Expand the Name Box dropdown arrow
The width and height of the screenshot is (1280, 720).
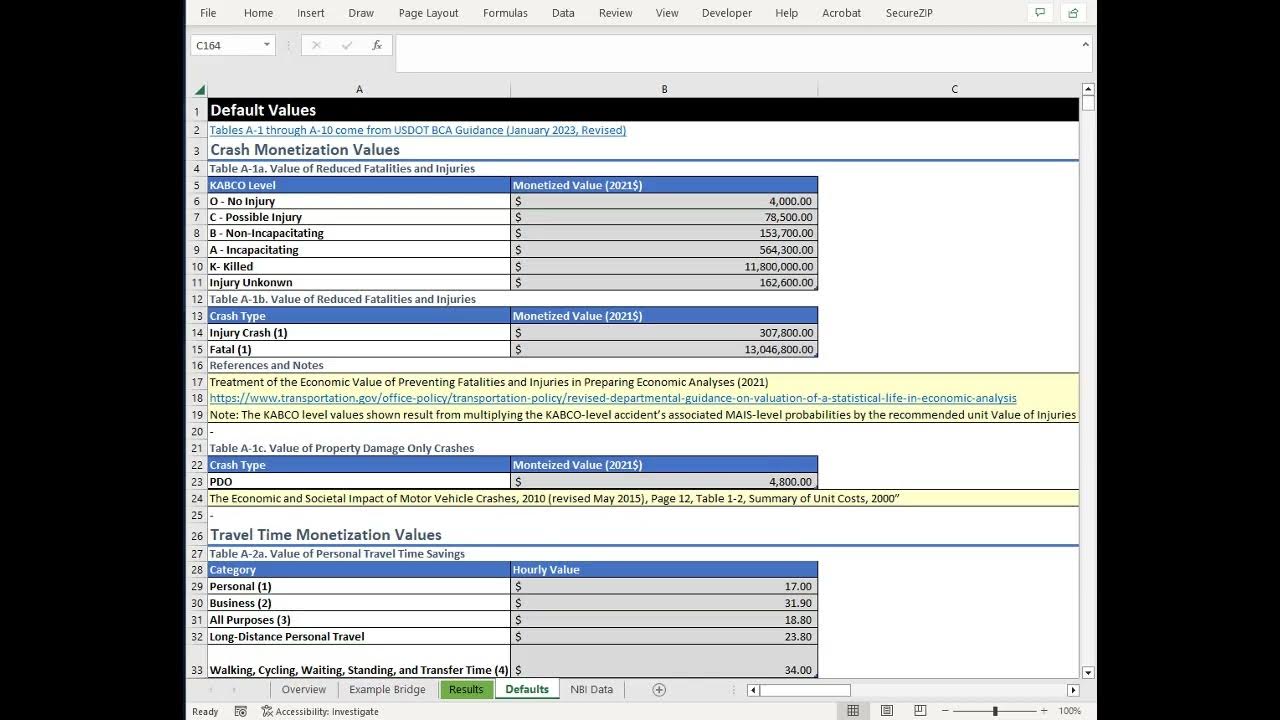[266, 45]
